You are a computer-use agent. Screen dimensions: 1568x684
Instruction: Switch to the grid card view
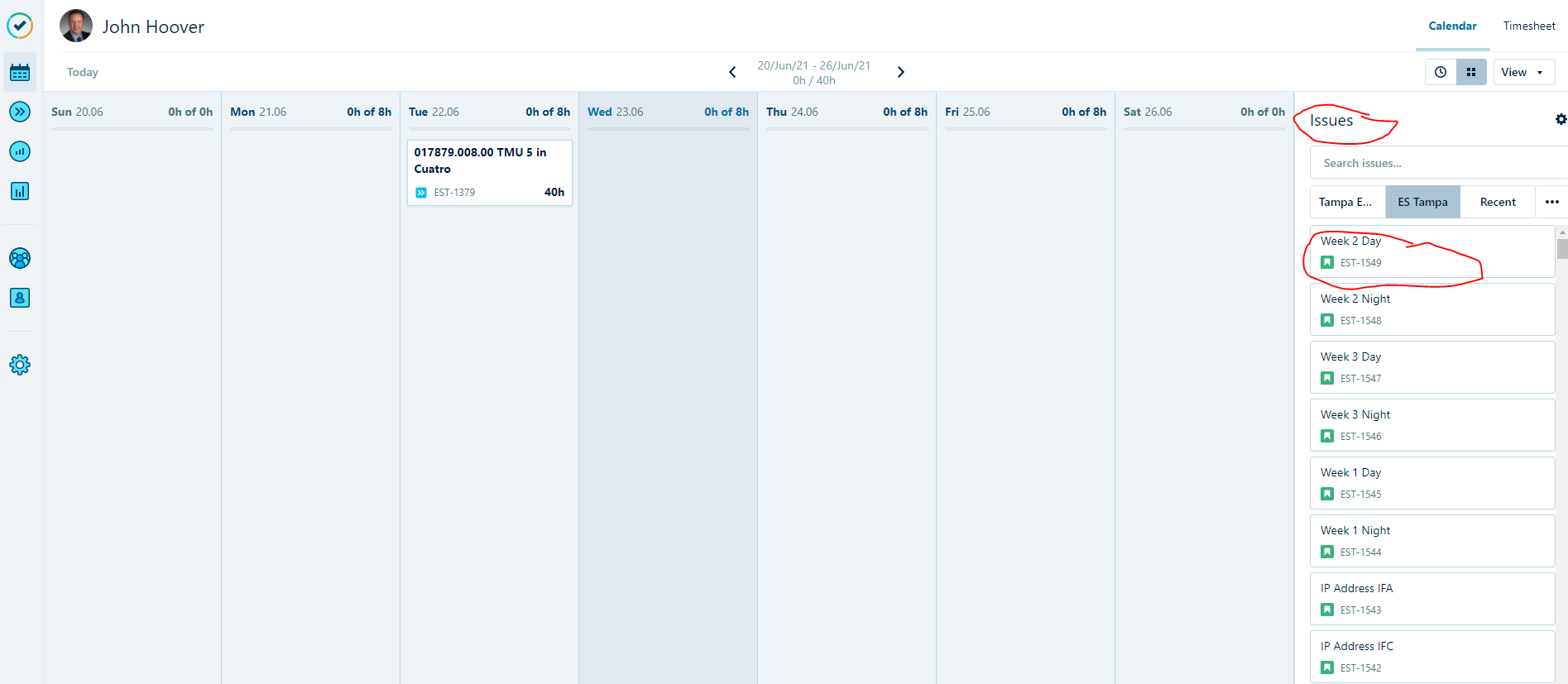coord(1471,72)
